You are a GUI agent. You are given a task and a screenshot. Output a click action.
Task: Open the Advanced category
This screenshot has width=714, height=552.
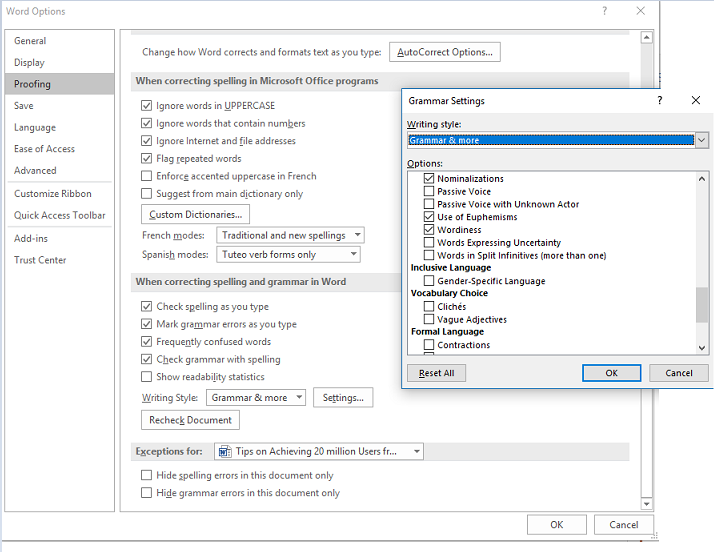click(60, 170)
